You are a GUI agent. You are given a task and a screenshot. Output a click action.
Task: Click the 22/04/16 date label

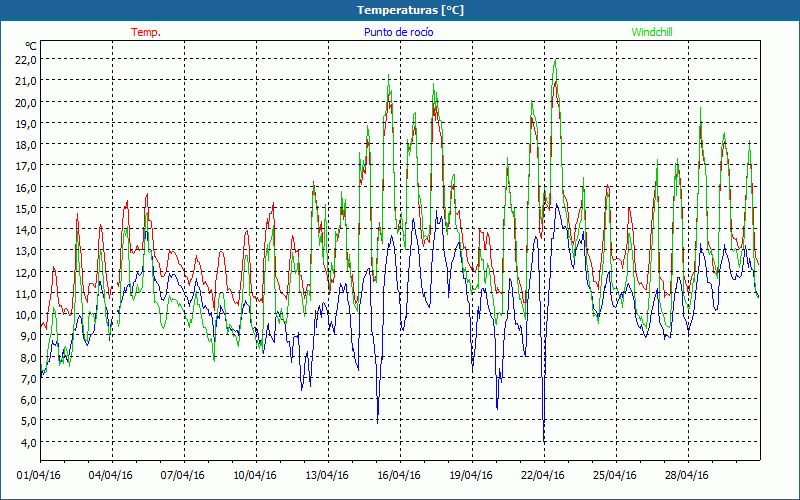tap(543, 476)
